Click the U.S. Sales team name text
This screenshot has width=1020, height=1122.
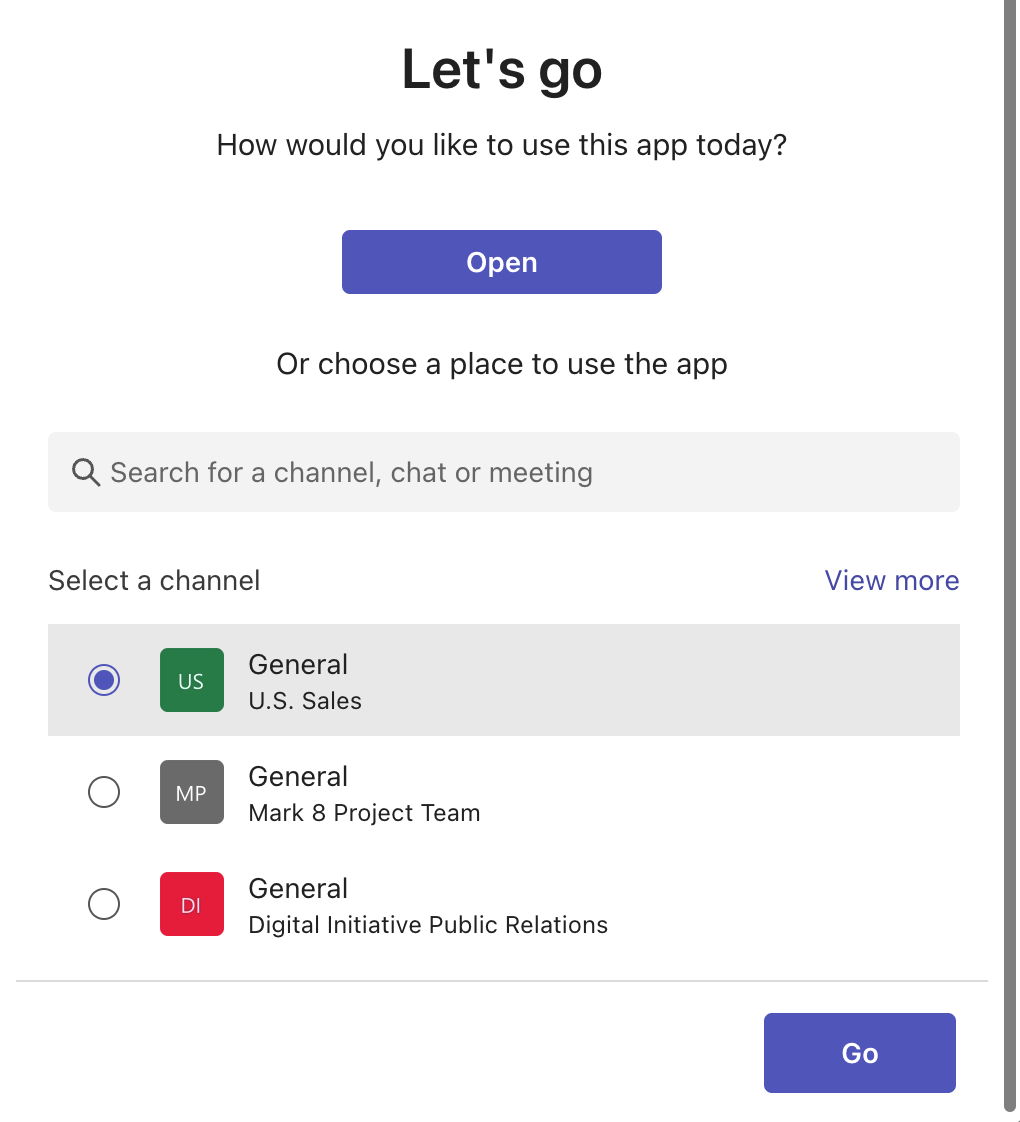[305, 701]
